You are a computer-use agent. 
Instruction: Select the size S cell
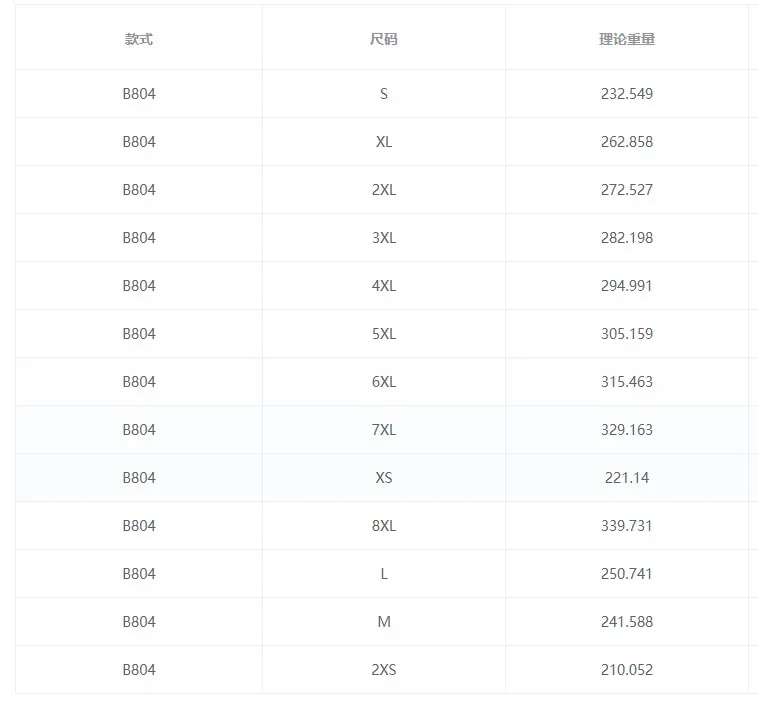pyautogui.click(x=384, y=94)
